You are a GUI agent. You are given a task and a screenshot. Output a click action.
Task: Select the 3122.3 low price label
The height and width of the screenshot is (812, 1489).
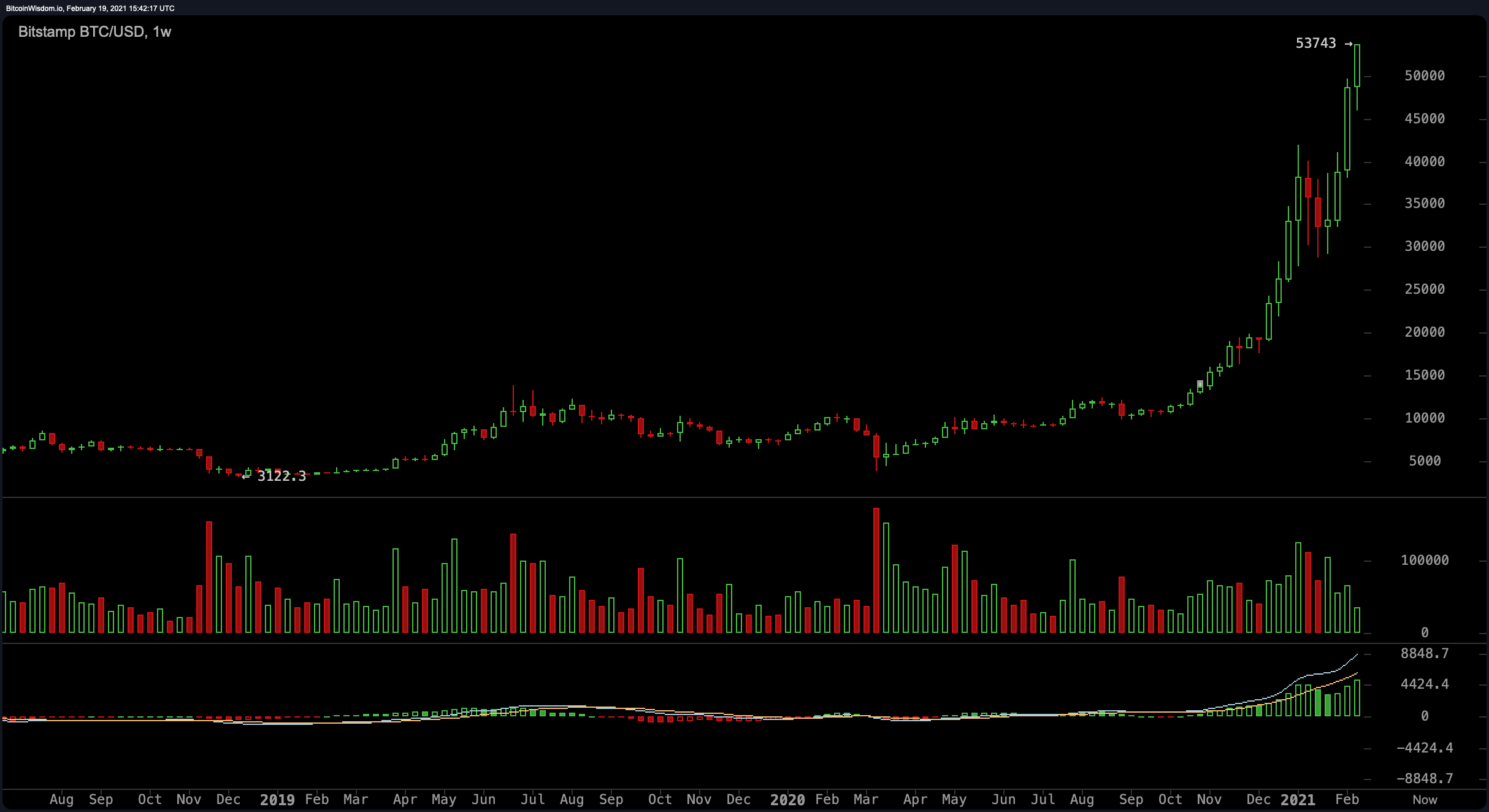click(281, 477)
